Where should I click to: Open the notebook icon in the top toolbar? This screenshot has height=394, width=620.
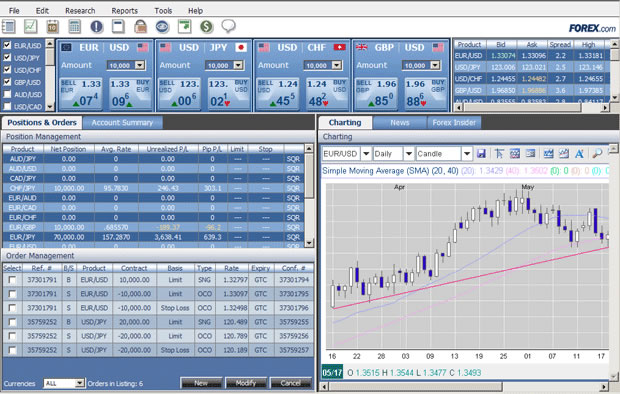point(8,27)
